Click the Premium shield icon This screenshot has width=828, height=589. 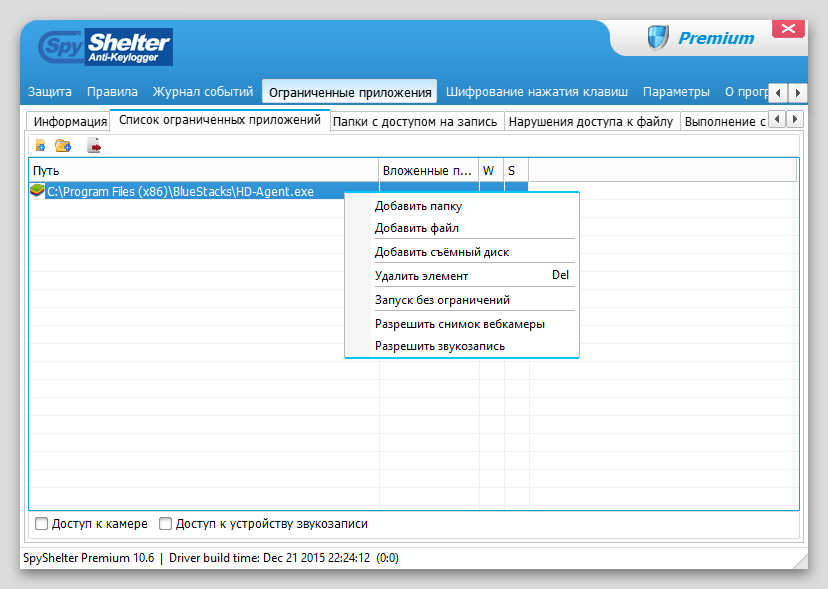pos(658,38)
